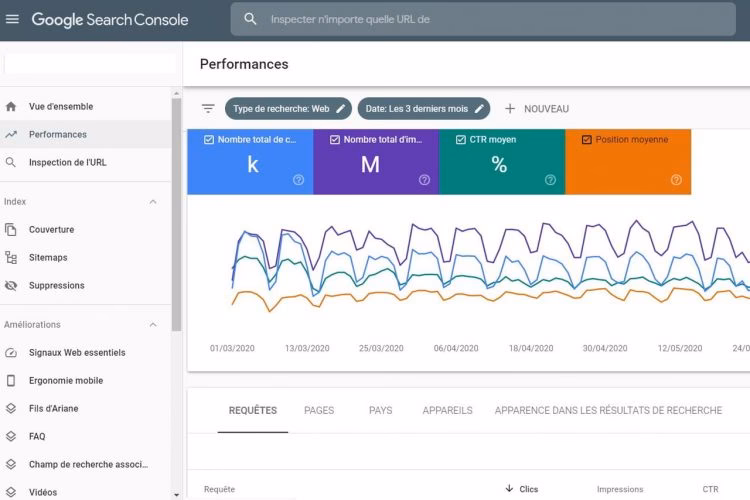Click the Requête column header text

coord(219,489)
